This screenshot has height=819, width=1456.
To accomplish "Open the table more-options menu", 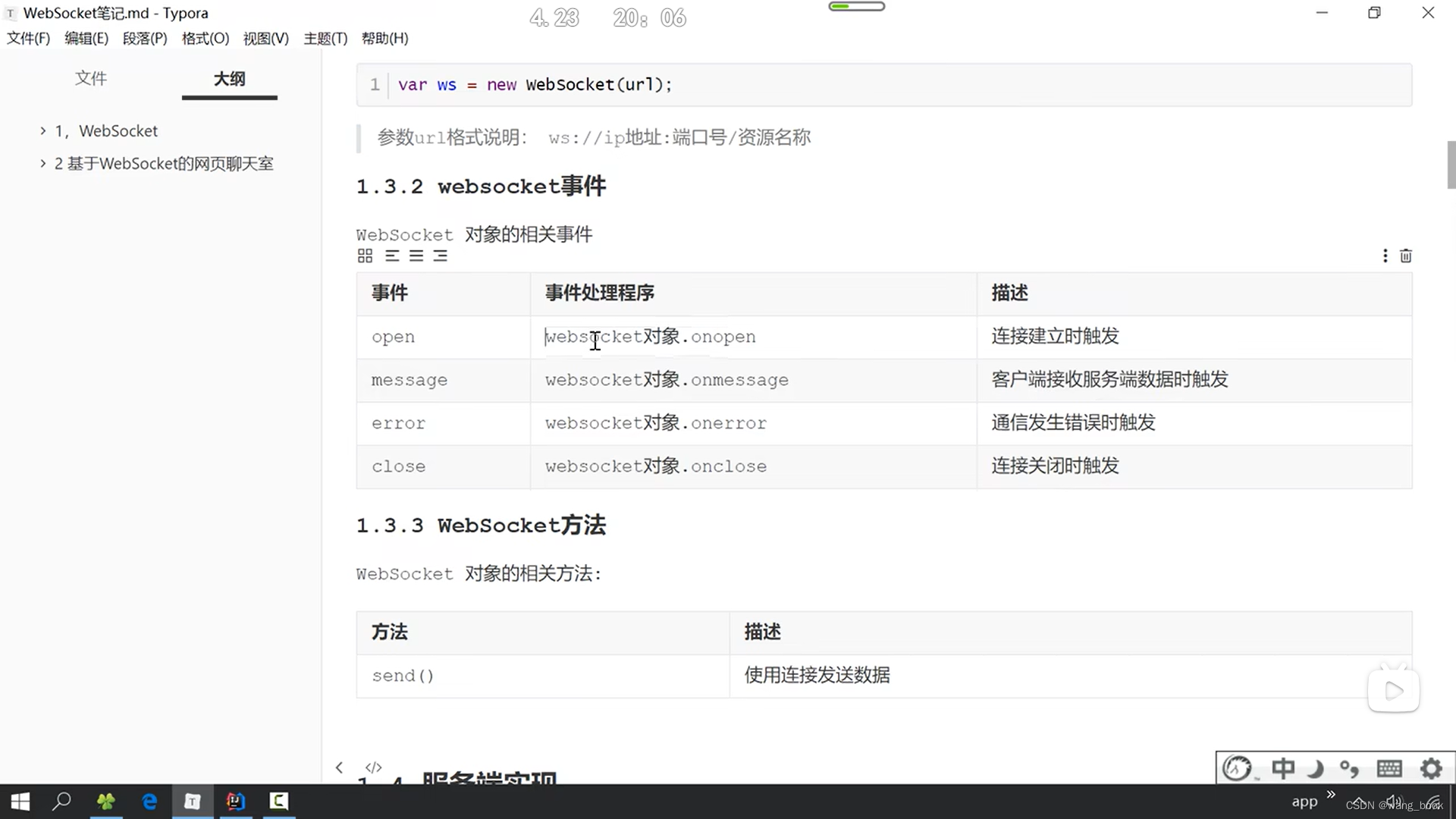I will pyautogui.click(x=1385, y=256).
